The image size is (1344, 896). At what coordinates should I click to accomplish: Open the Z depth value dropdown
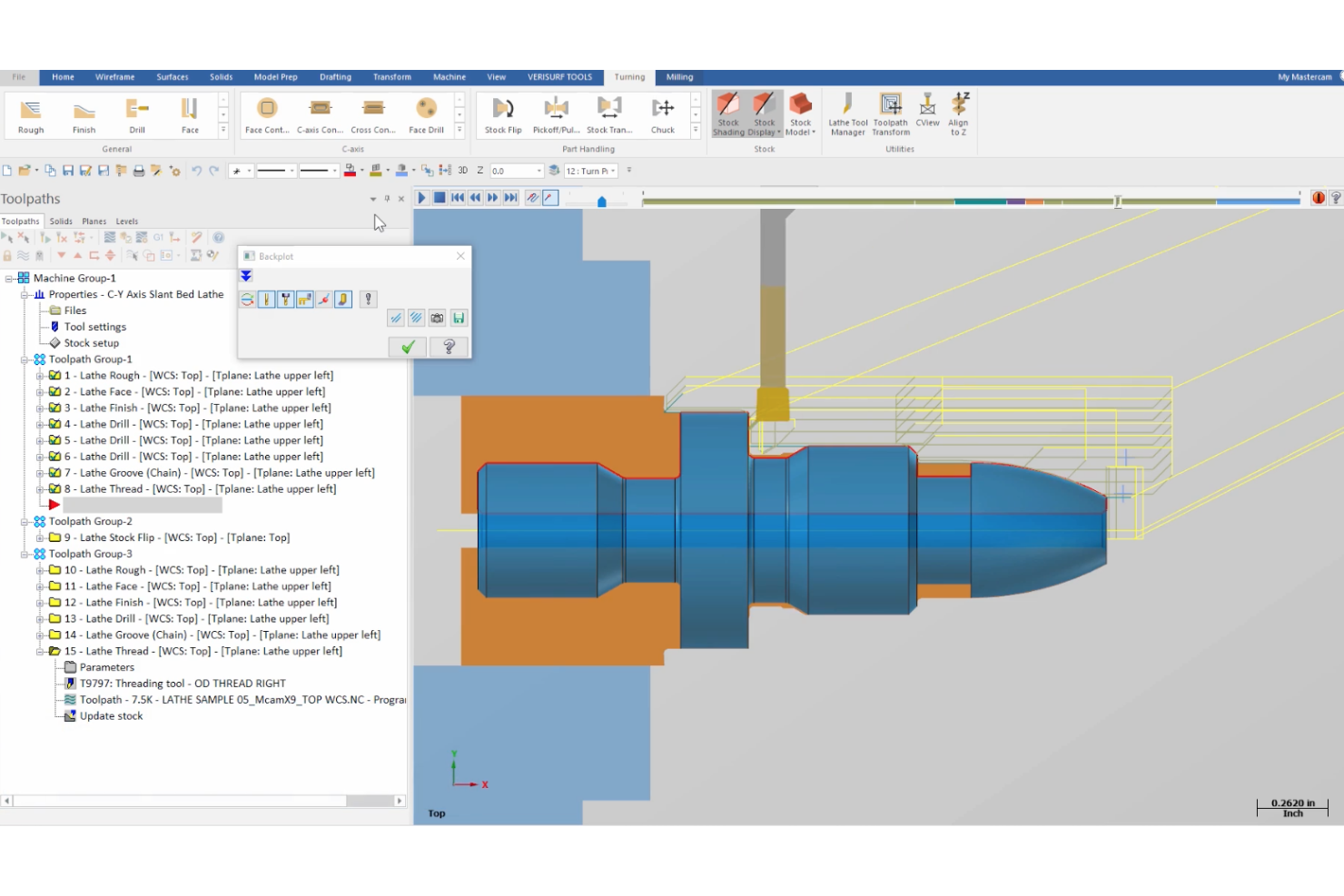(x=539, y=171)
